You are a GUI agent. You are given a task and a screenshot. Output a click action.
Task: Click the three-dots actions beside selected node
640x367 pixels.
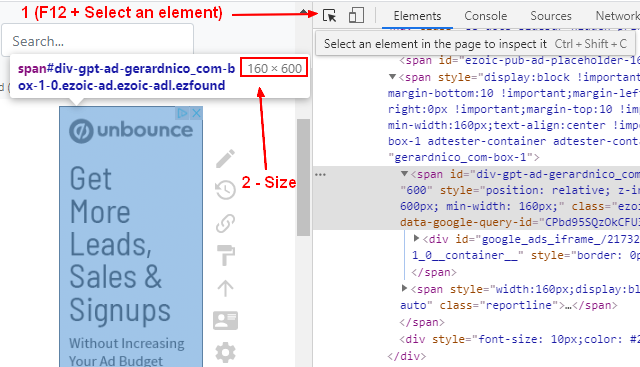(x=320, y=175)
